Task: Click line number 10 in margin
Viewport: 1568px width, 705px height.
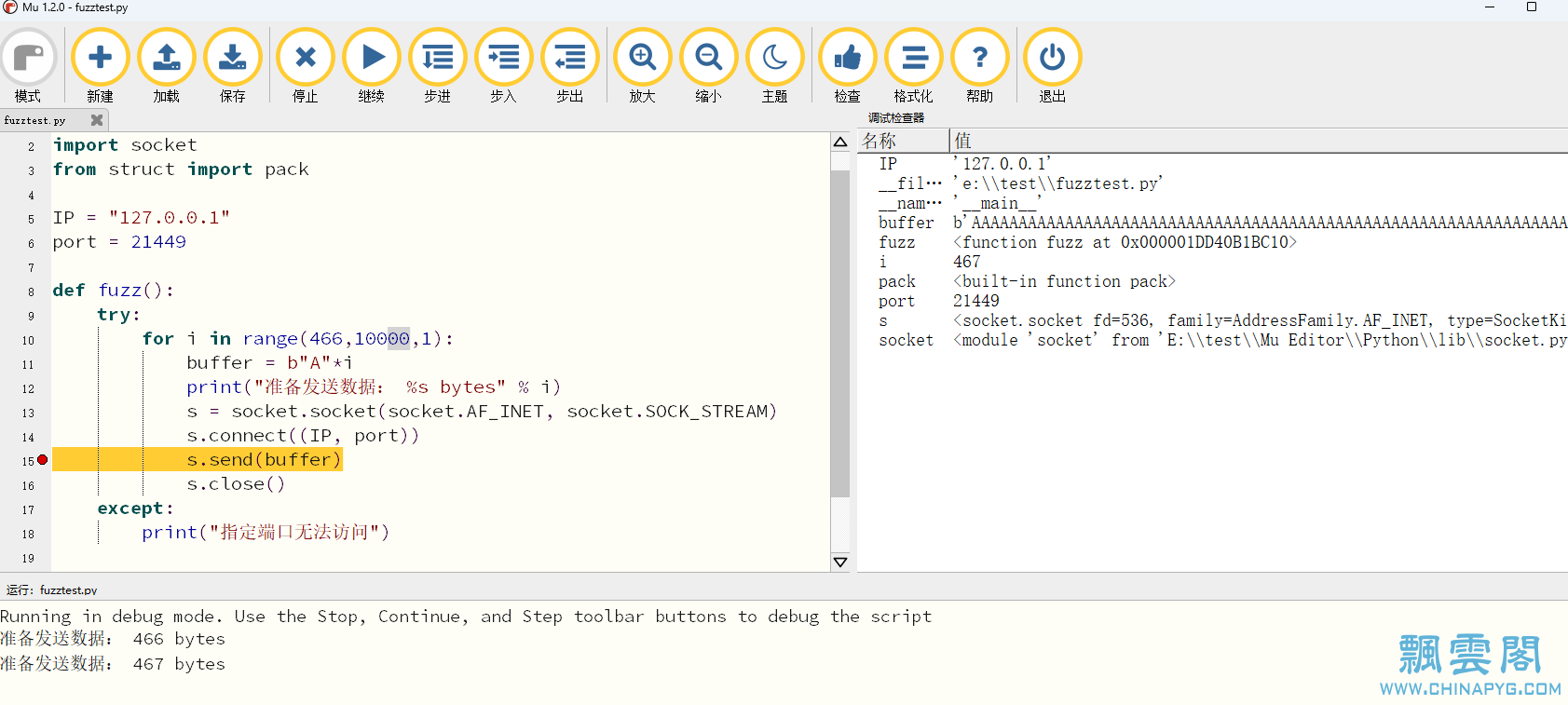Action: click(28, 341)
